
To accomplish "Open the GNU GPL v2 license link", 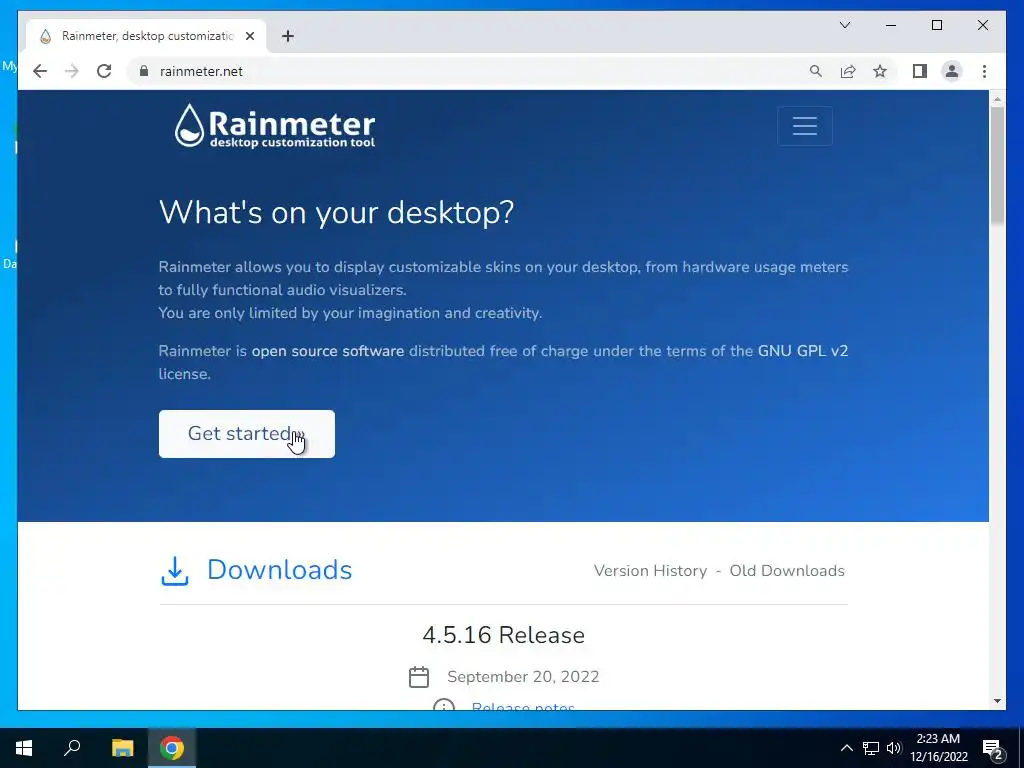I will [x=803, y=351].
